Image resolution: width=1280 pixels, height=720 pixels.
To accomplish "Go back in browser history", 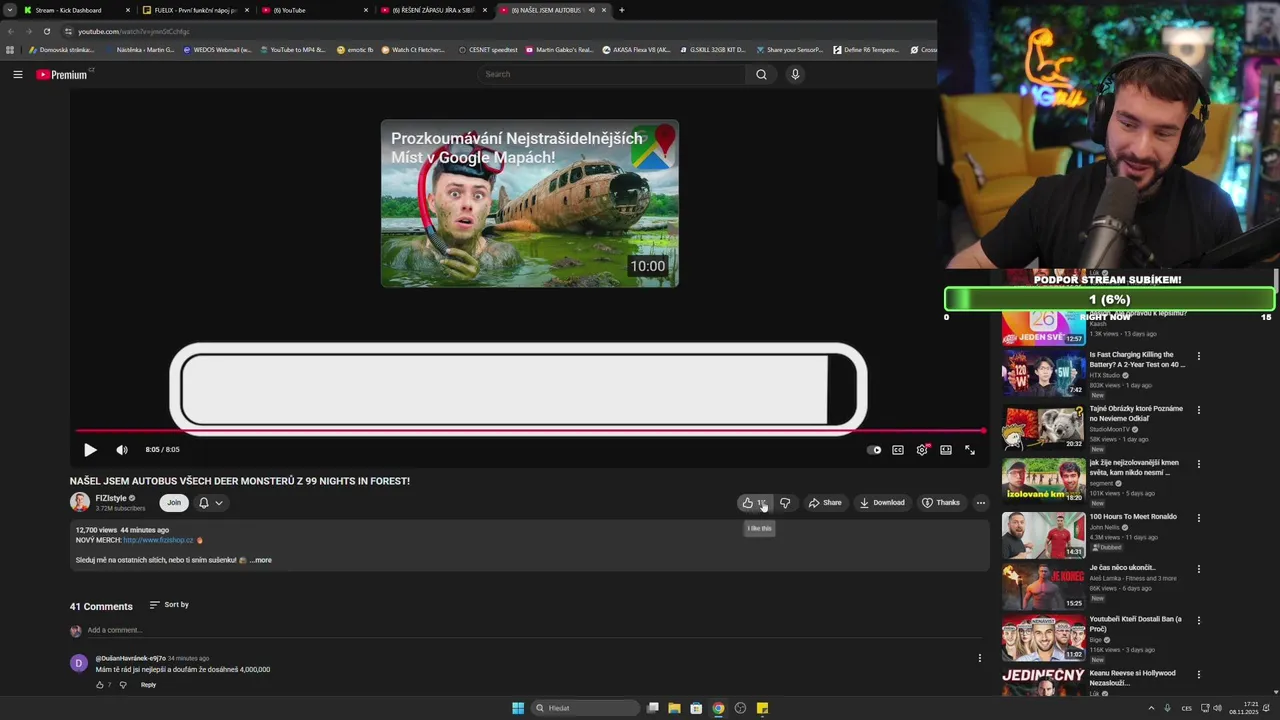I will pyautogui.click(x=10, y=31).
